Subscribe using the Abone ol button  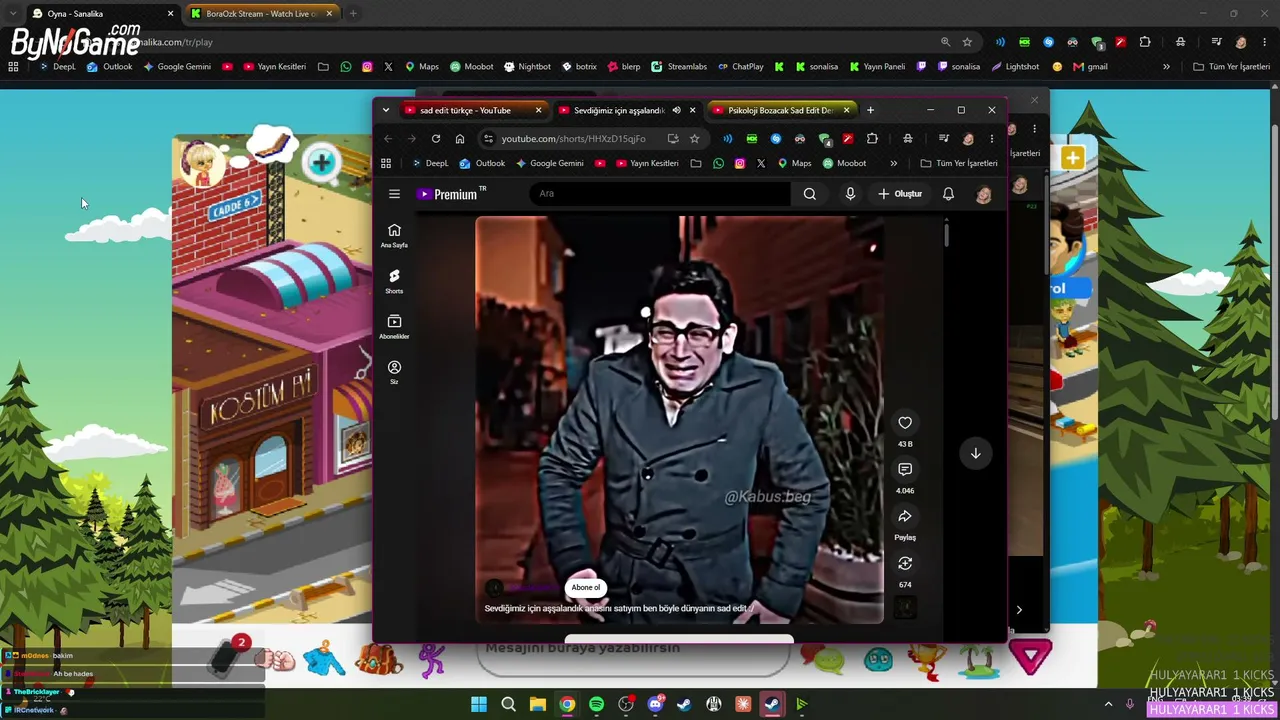click(x=586, y=588)
